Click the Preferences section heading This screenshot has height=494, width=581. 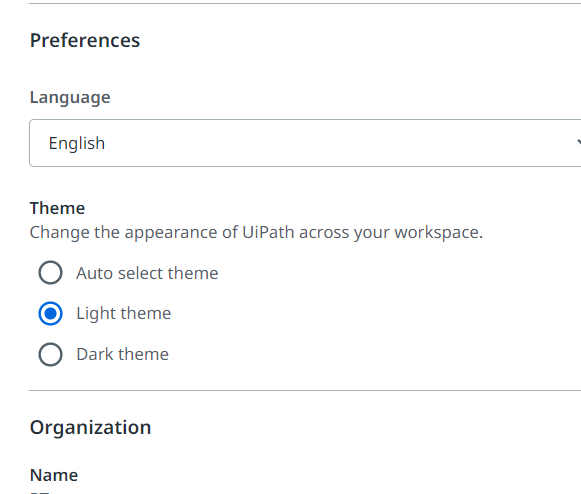tap(85, 40)
